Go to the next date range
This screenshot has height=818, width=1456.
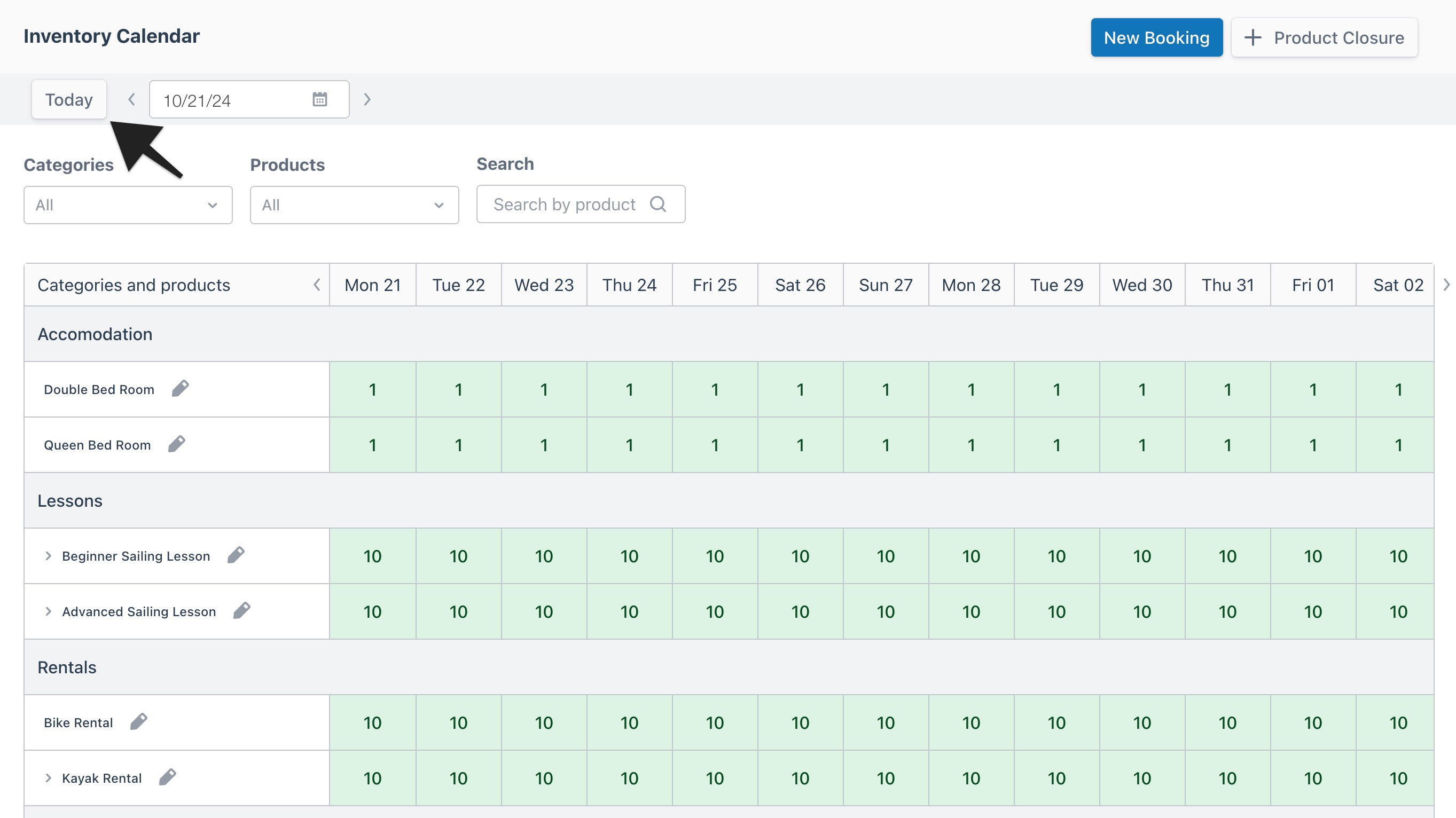(x=367, y=99)
